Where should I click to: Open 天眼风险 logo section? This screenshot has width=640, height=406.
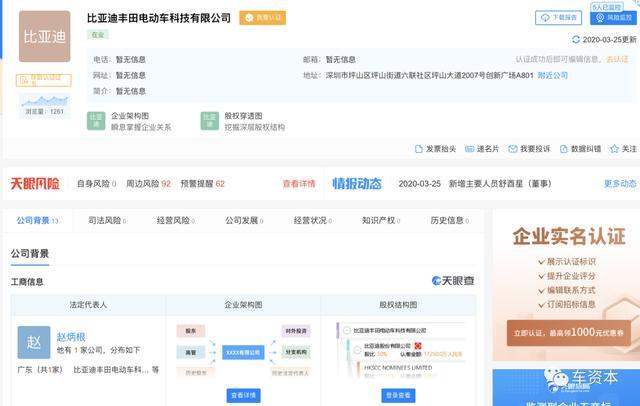[35, 184]
